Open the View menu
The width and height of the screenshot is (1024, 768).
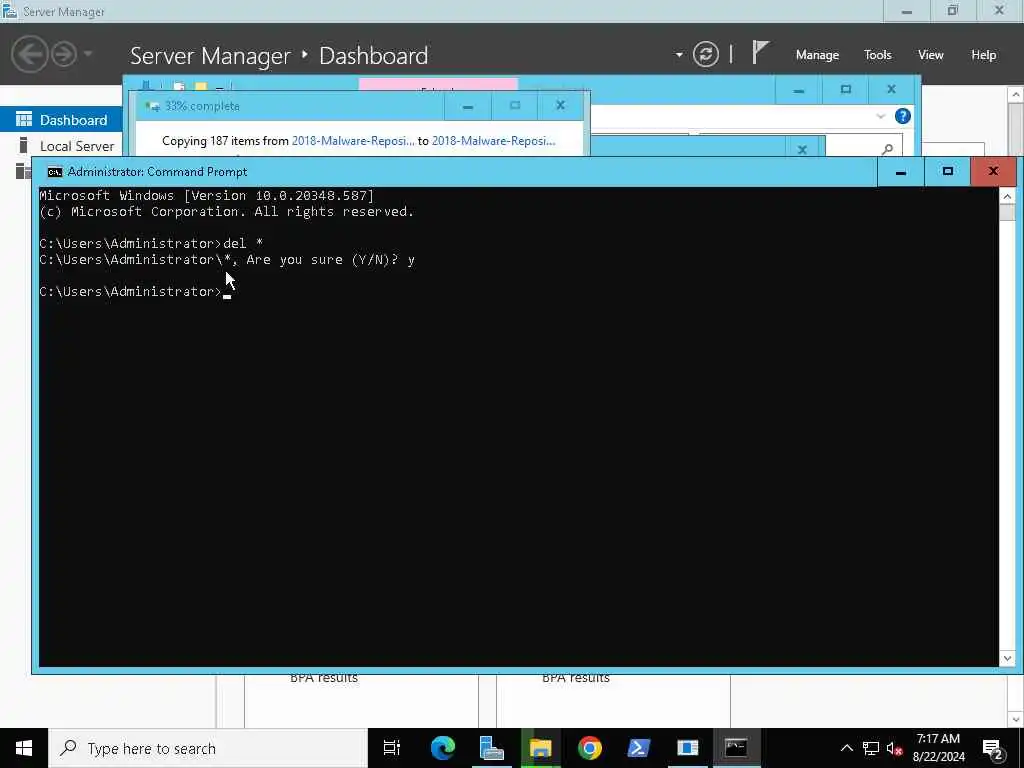(930, 55)
